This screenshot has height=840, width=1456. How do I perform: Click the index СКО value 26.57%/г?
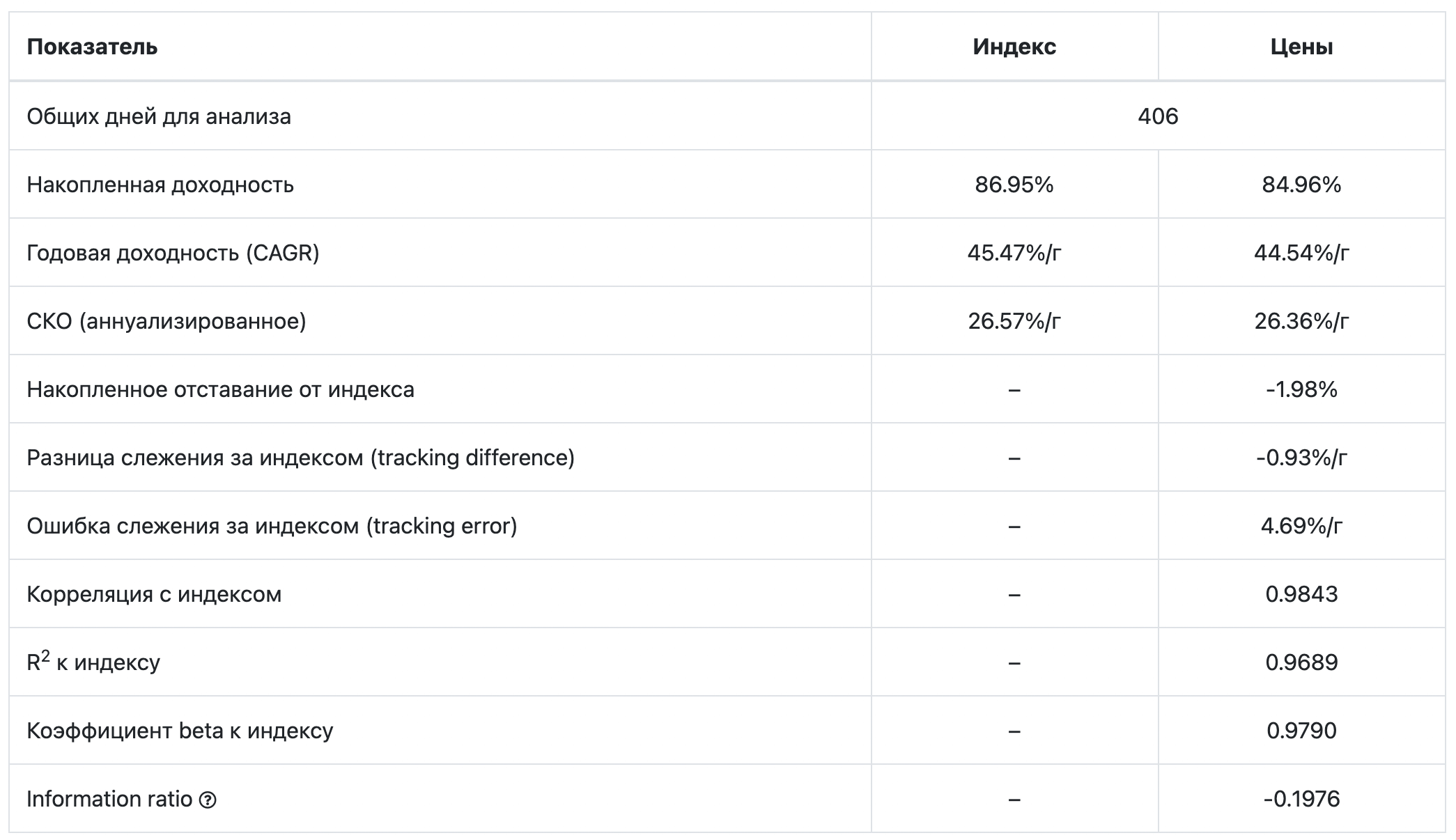(x=1014, y=320)
